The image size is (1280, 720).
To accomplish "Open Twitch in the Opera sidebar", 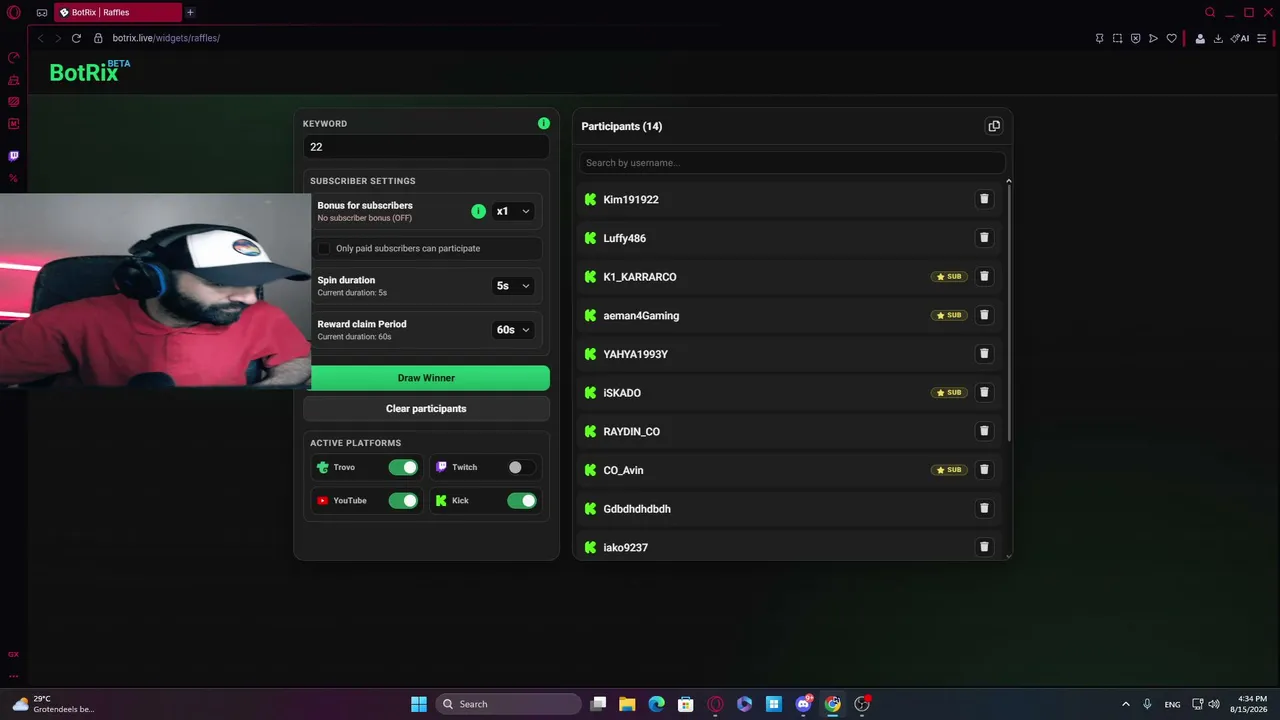I will coord(13,156).
